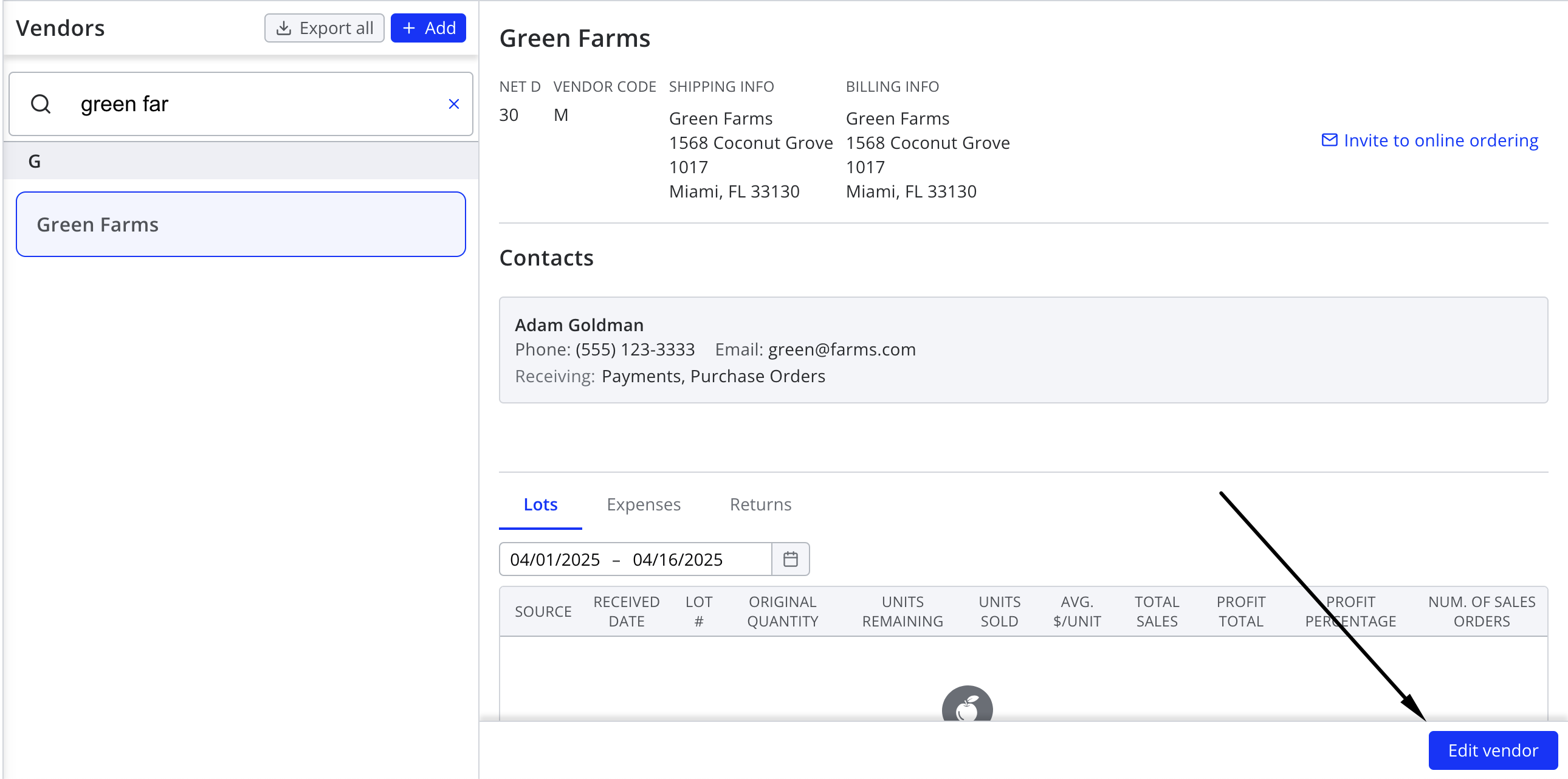Click the Vendors panel title

pos(60,28)
